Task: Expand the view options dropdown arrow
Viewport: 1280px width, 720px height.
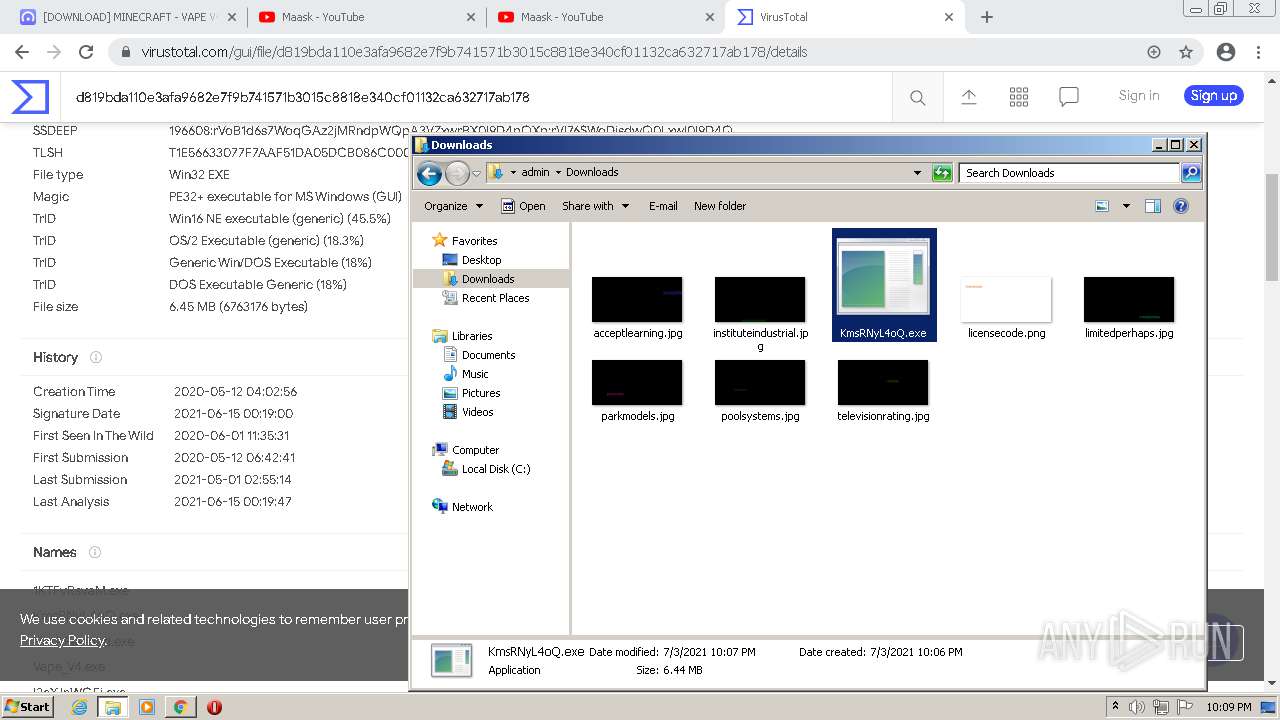Action: pos(1126,206)
